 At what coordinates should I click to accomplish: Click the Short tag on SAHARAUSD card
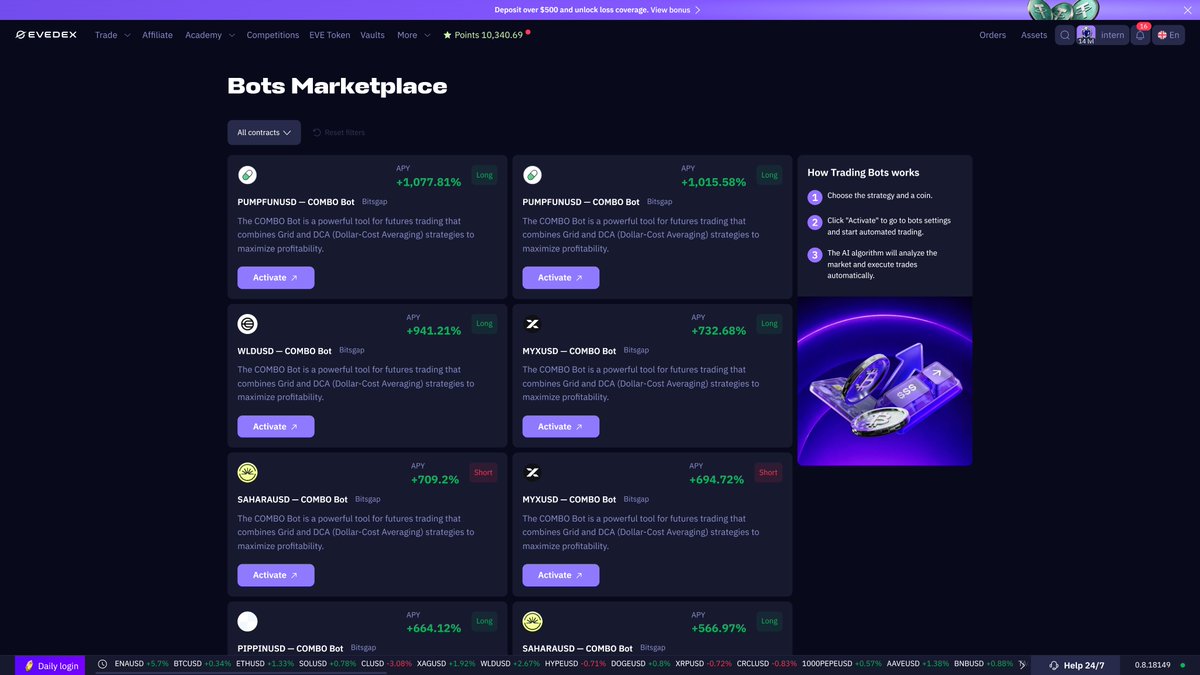(483, 473)
